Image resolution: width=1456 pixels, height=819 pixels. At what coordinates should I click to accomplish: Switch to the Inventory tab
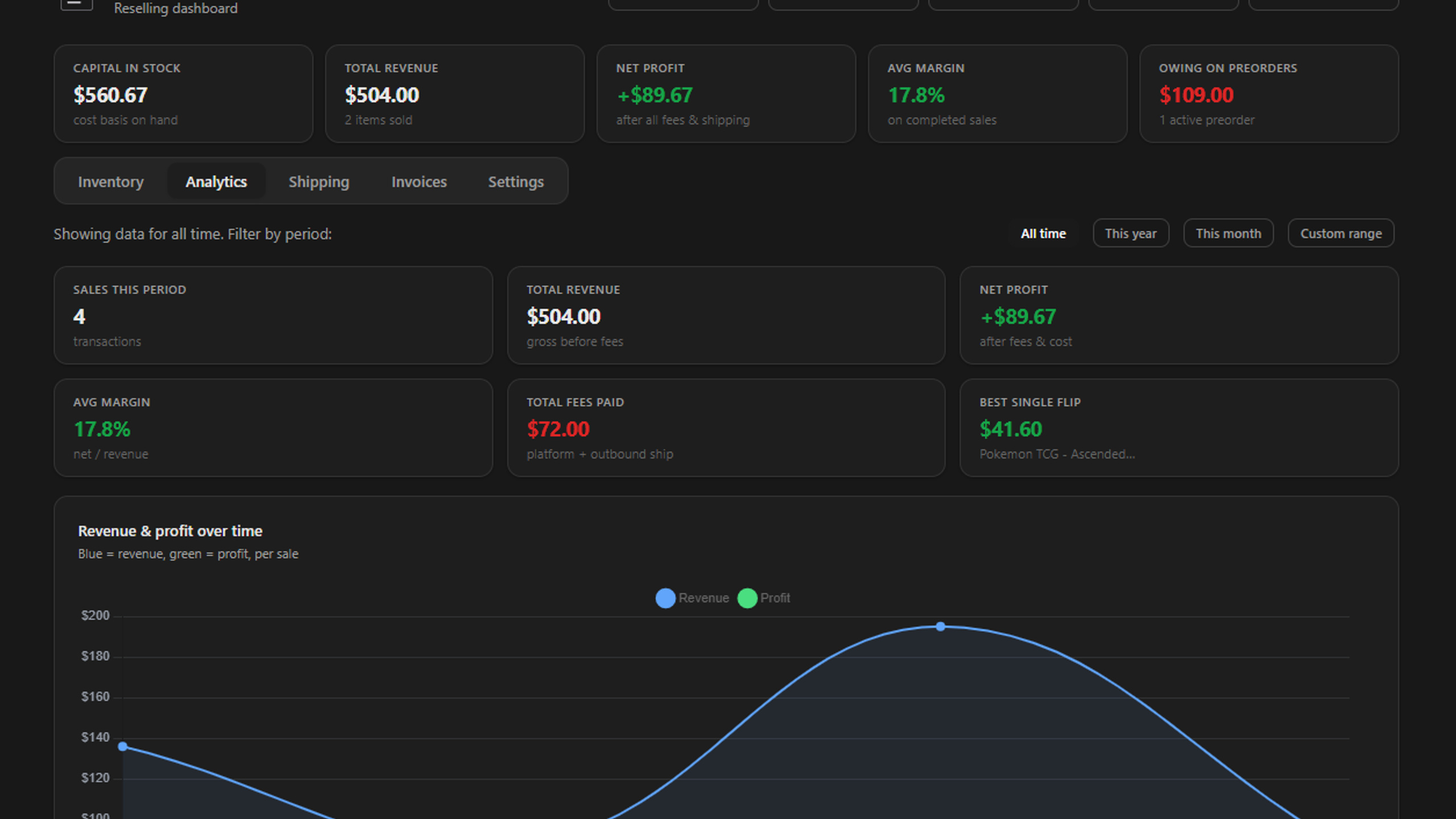tap(111, 181)
